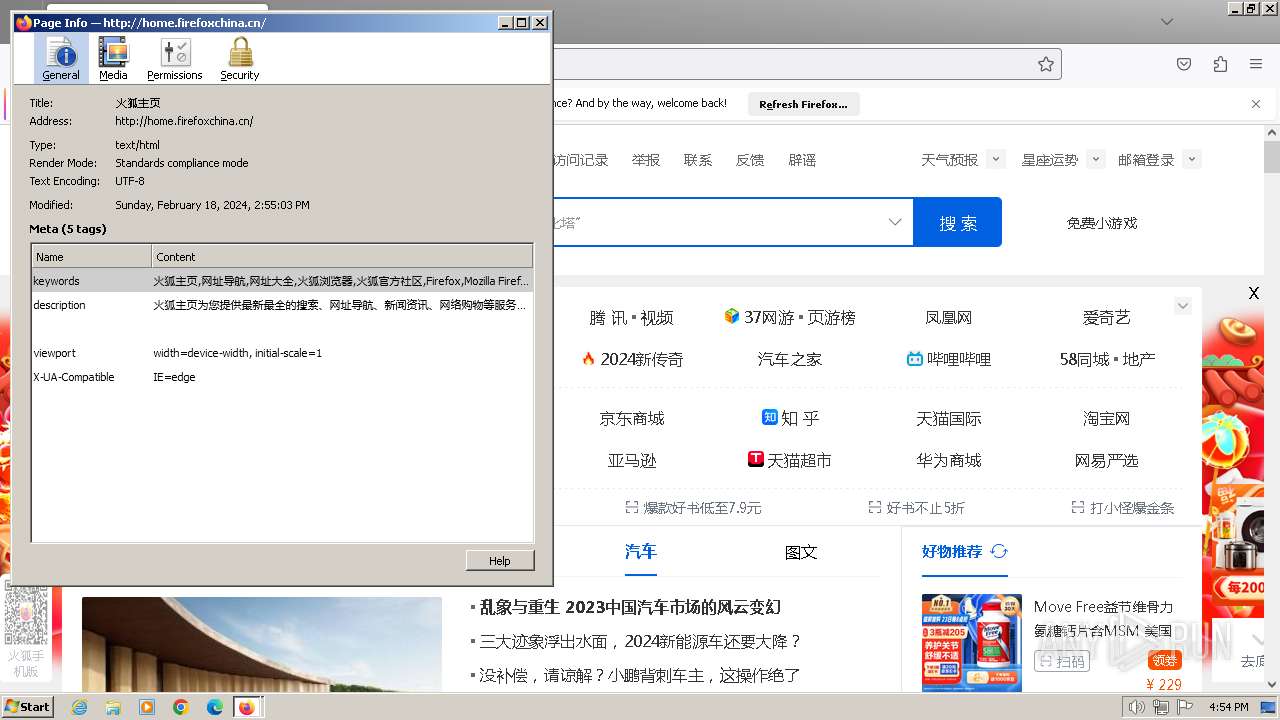Open the Security tab in Page Info
This screenshot has height=720, width=1280.
coord(240,59)
